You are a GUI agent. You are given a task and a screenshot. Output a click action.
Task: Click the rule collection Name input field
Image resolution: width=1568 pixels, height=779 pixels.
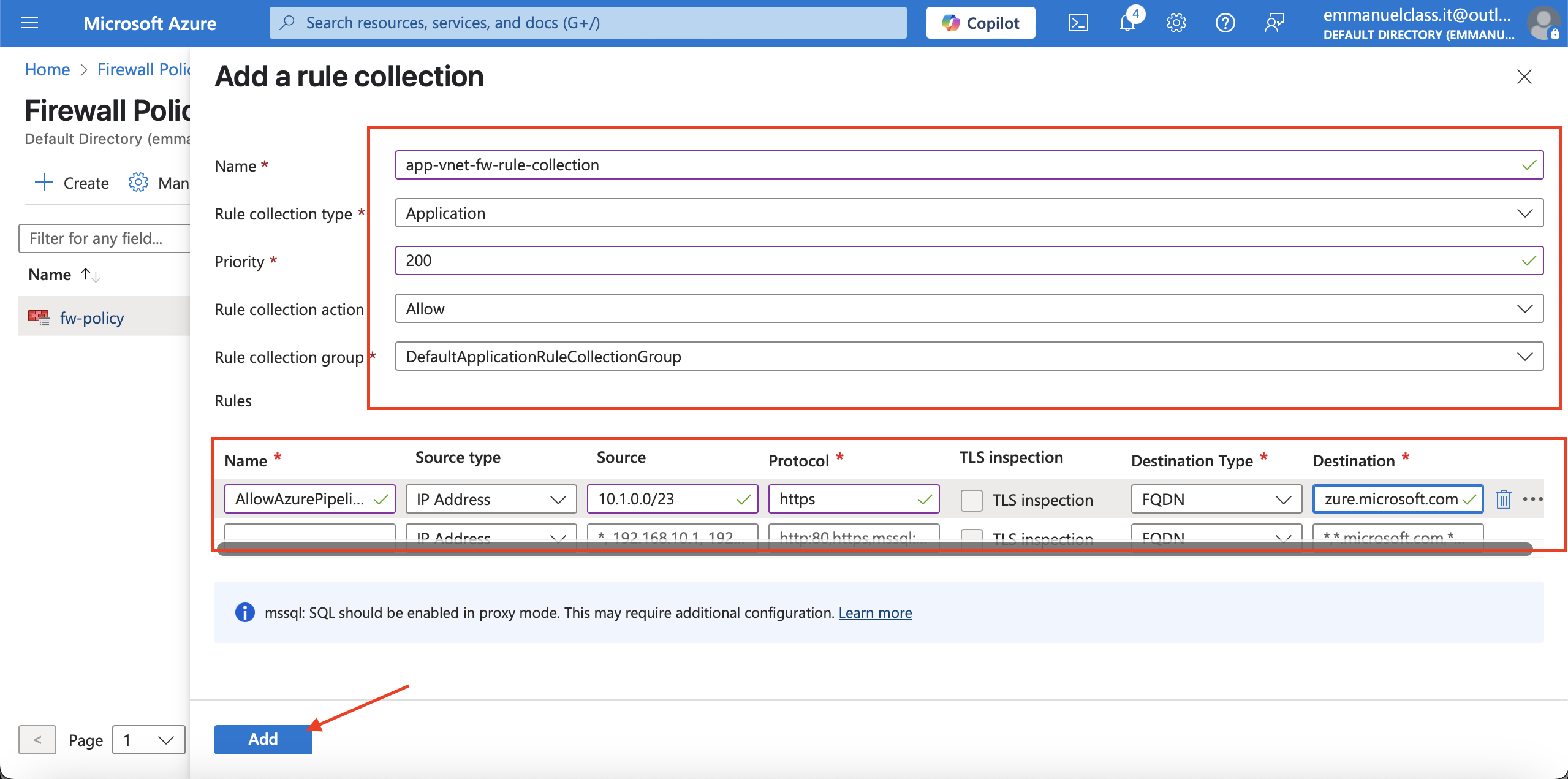coord(969,165)
